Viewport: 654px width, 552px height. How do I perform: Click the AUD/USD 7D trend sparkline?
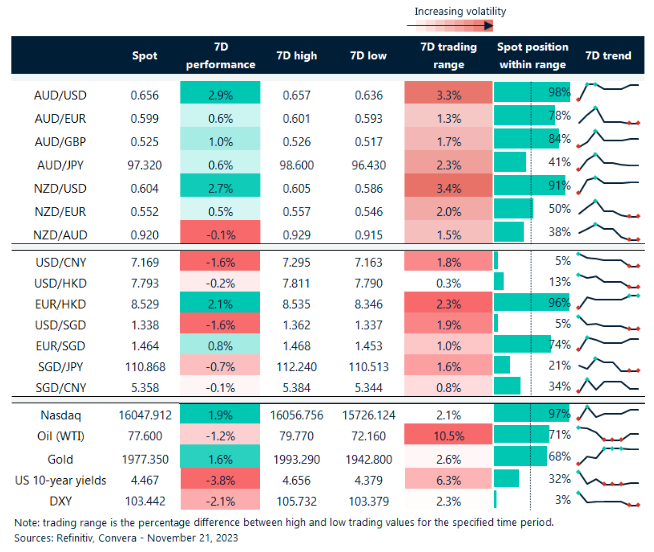609,91
